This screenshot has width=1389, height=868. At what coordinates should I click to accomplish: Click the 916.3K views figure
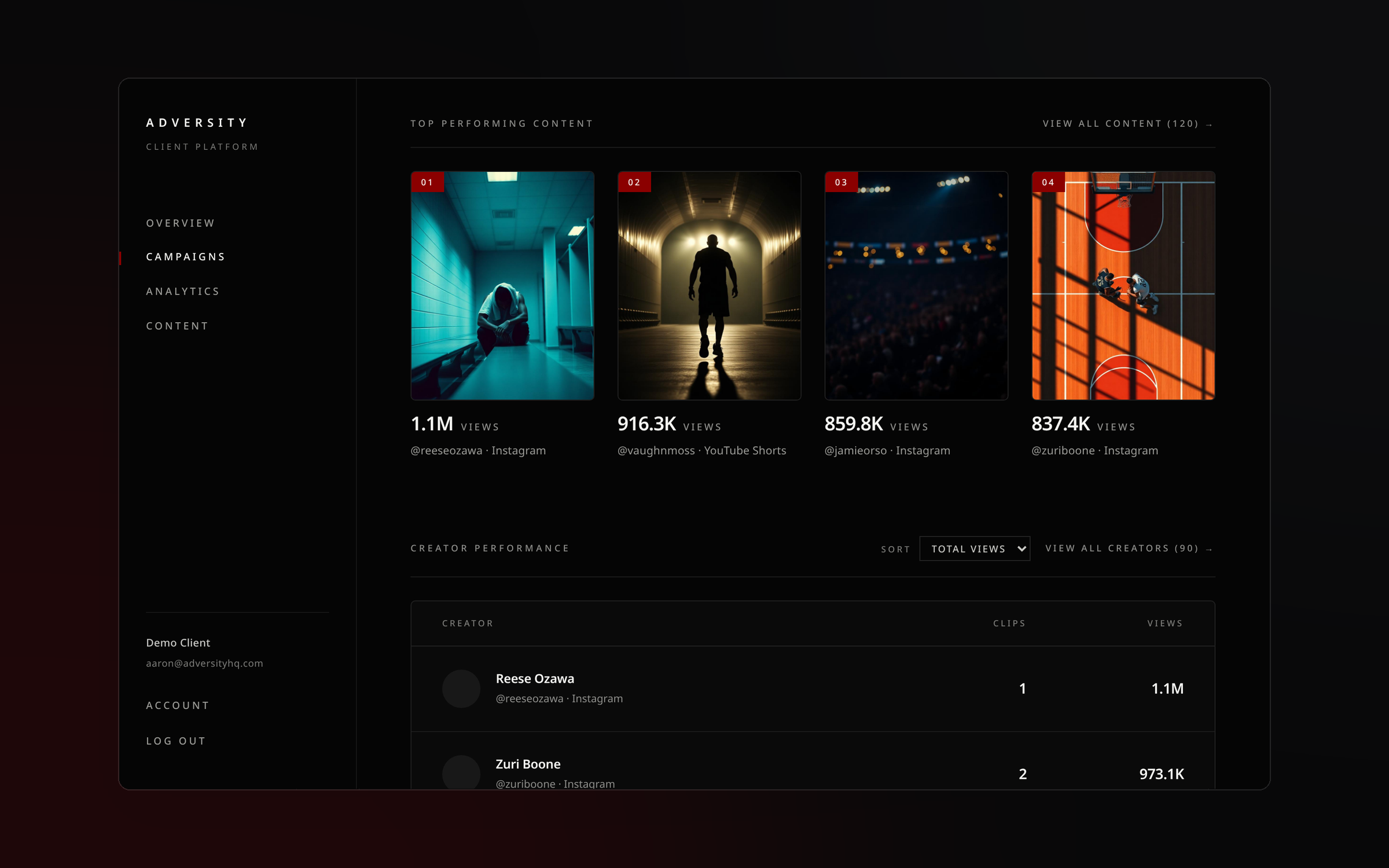coord(646,424)
